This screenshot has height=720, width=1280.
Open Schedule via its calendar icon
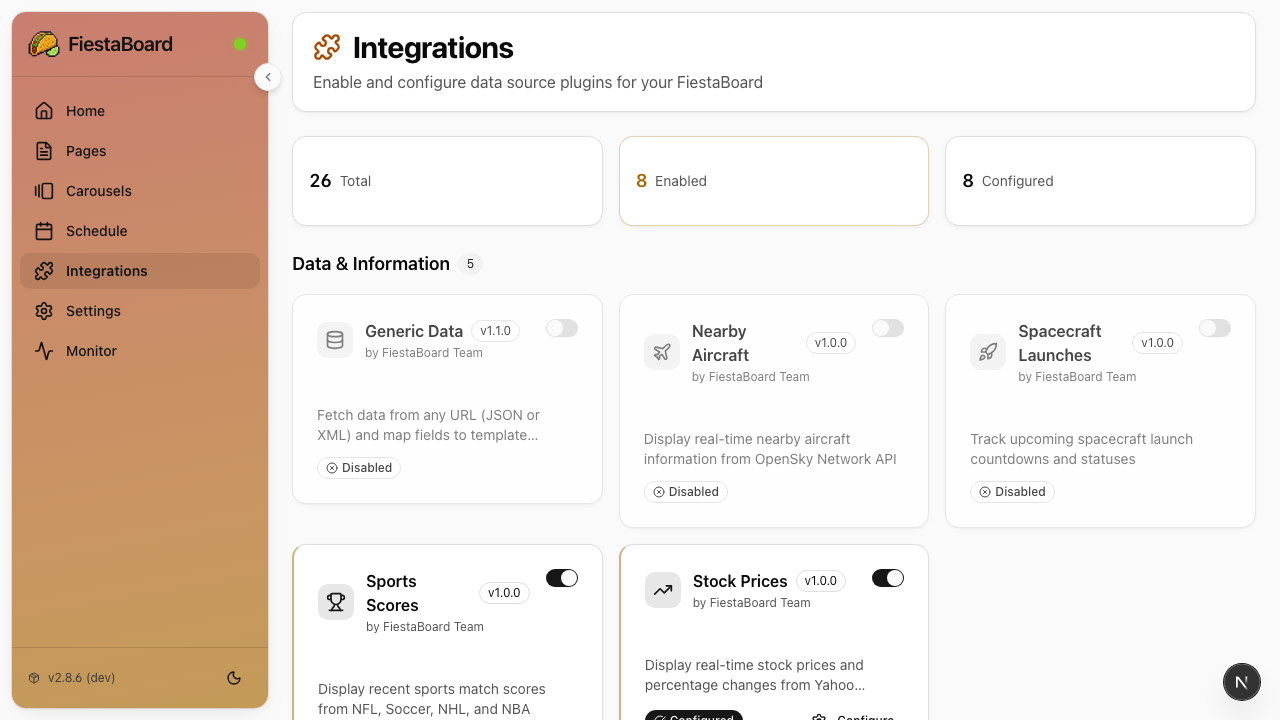pyautogui.click(x=44, y=231)
